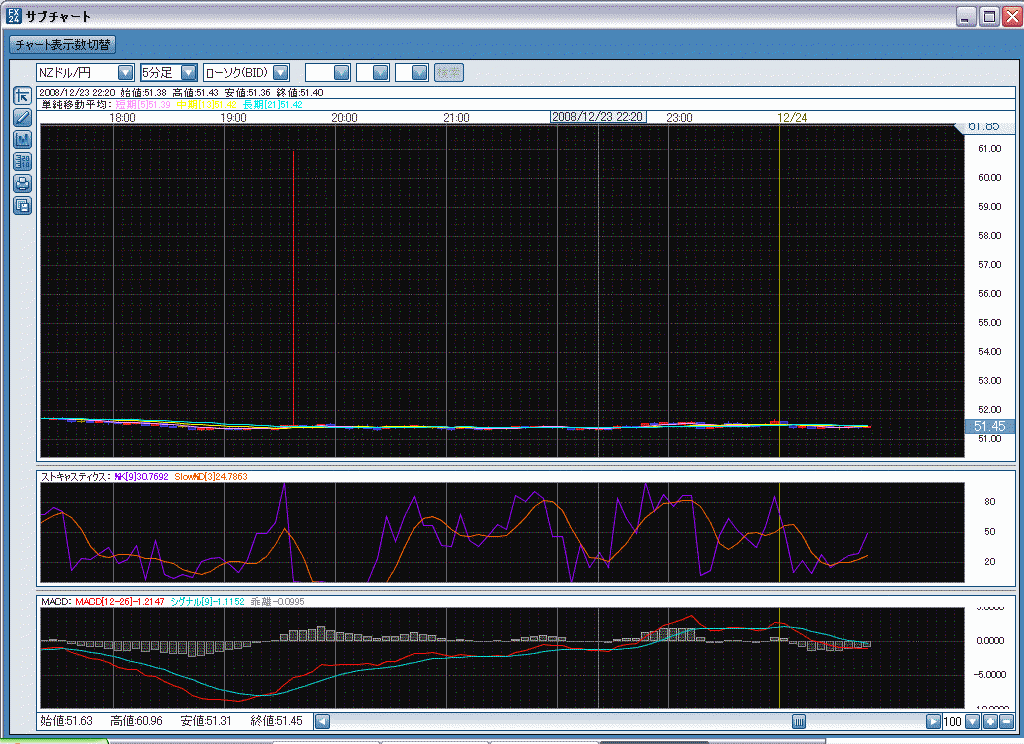Open the first empty date dropdown
The image size is (1024, 744).
[341, 72]
